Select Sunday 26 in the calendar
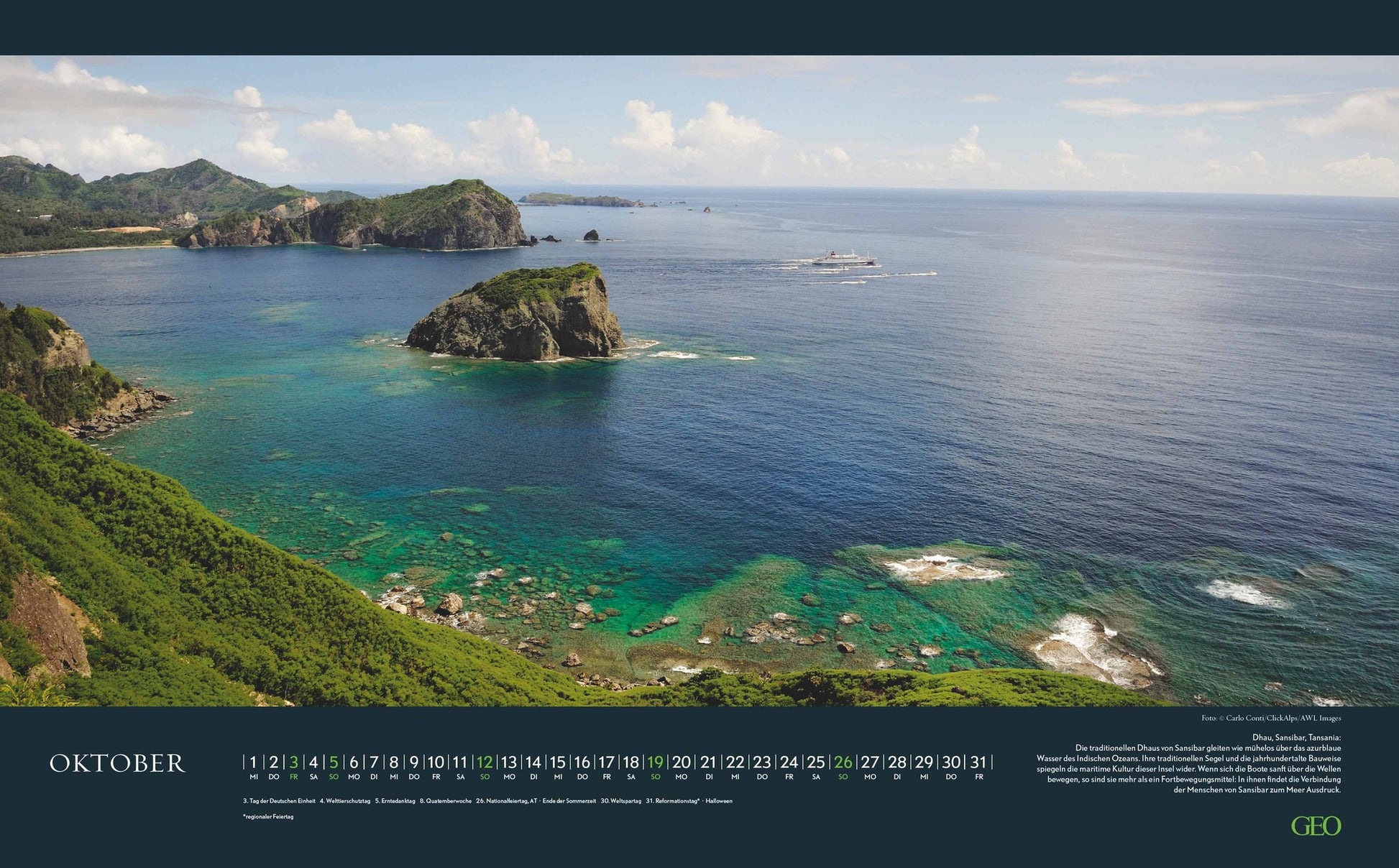 tap(843, 762)
